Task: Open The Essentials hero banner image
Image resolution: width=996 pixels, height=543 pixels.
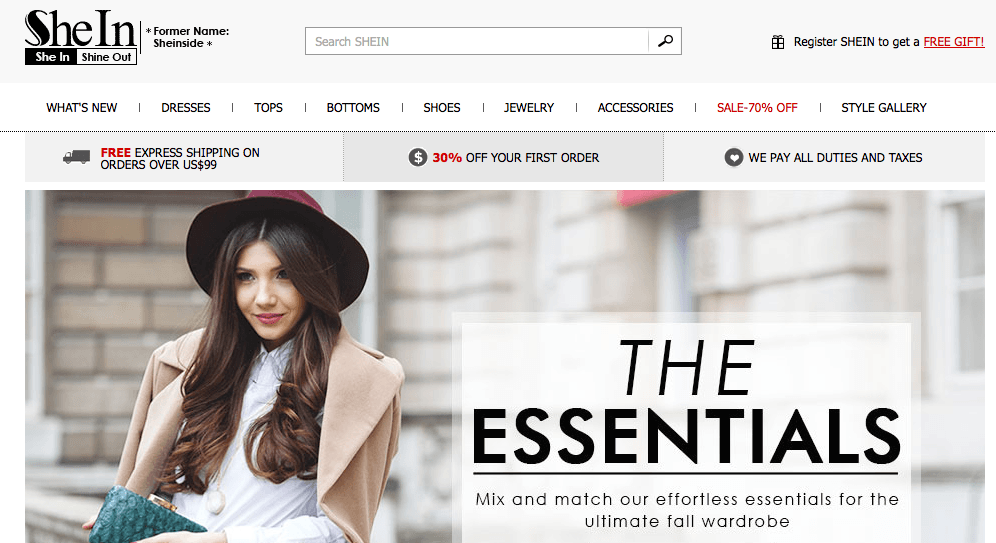Action: [505, 366]
